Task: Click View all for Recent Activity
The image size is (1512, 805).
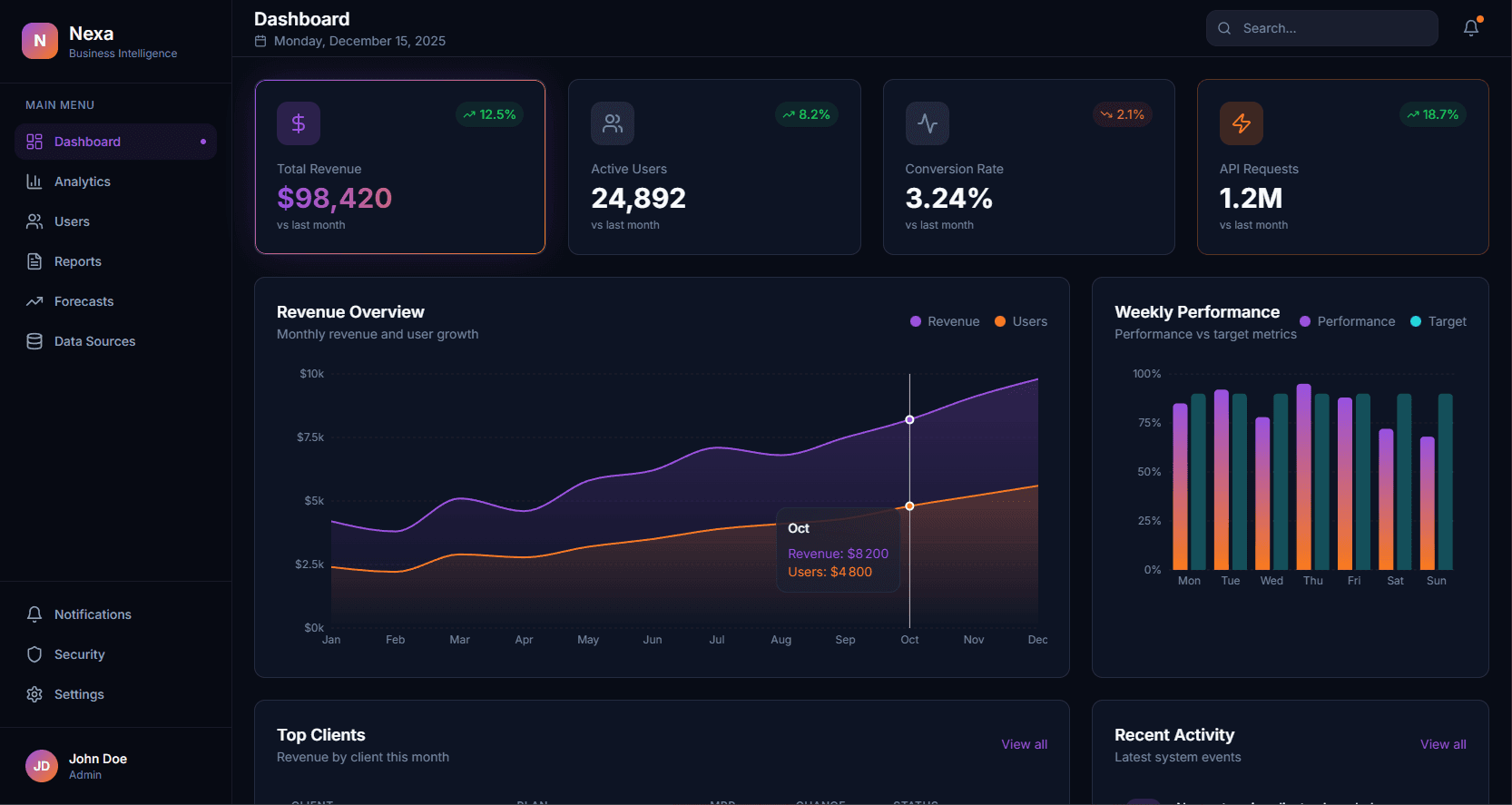Action: [1443, 744]
